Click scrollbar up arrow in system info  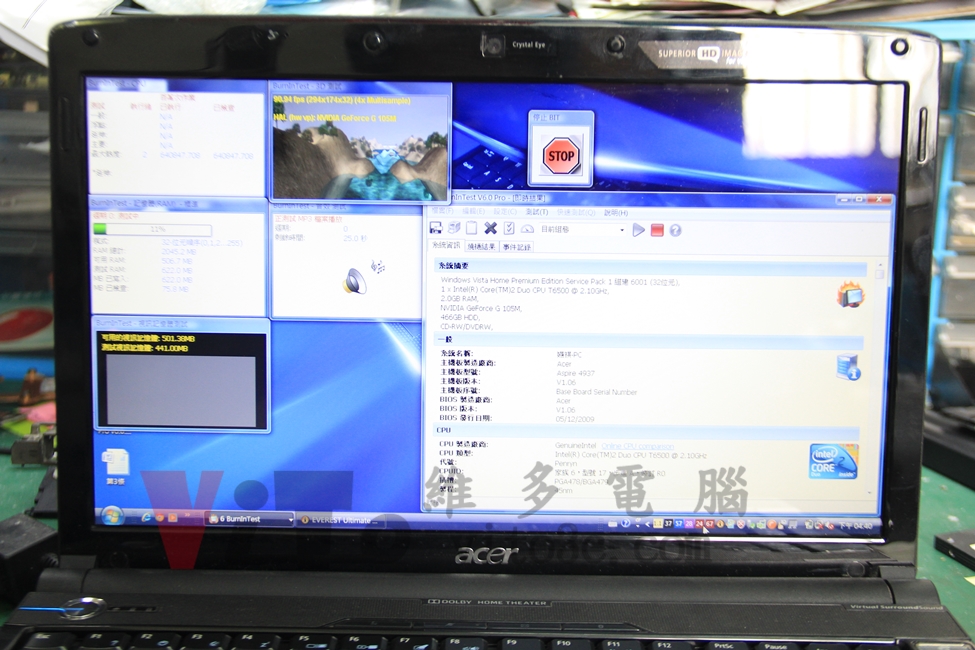coord(879,266)
